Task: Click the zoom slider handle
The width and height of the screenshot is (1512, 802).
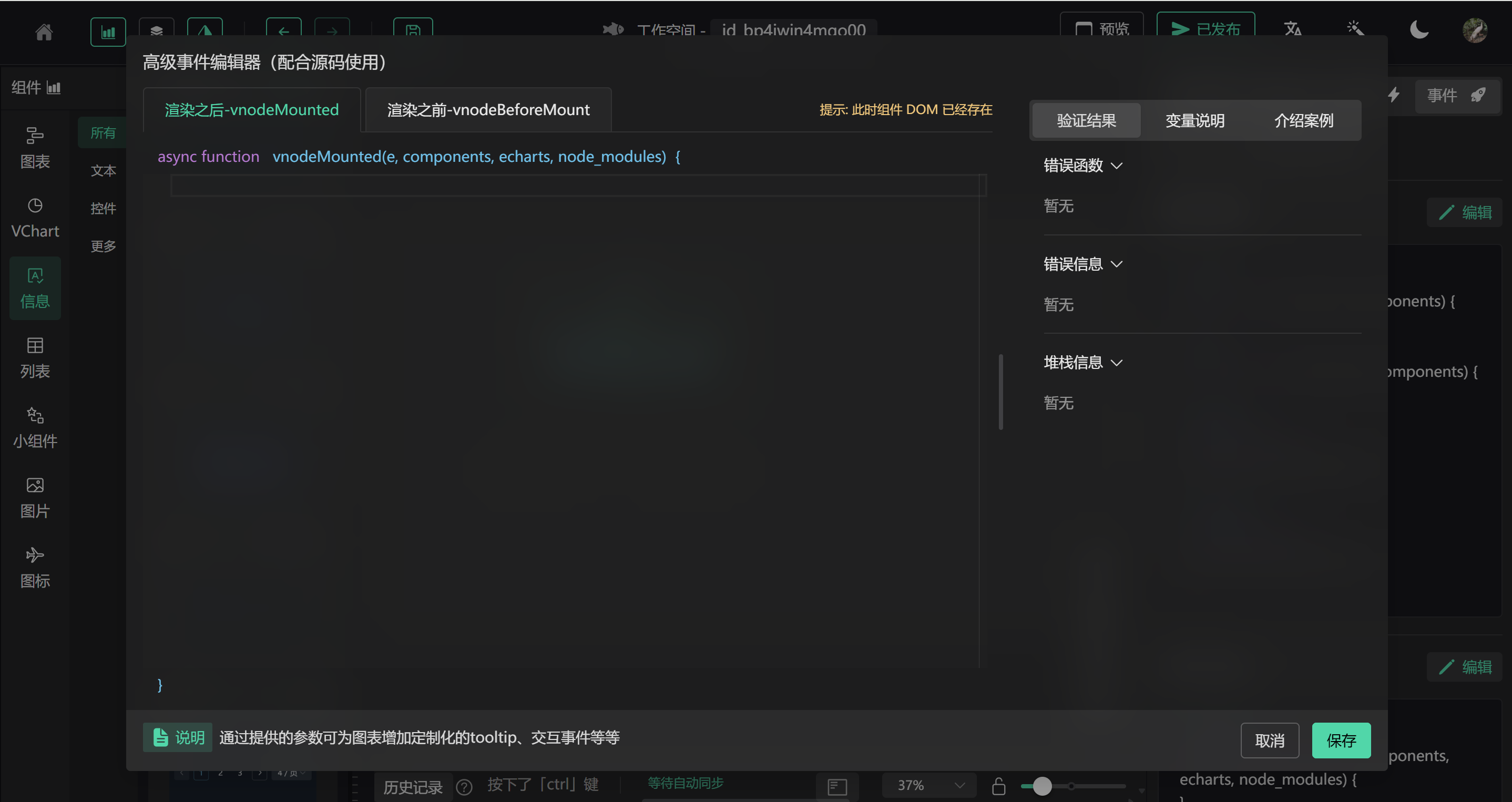Action: pyautogui.click(x=1042, y=786)
